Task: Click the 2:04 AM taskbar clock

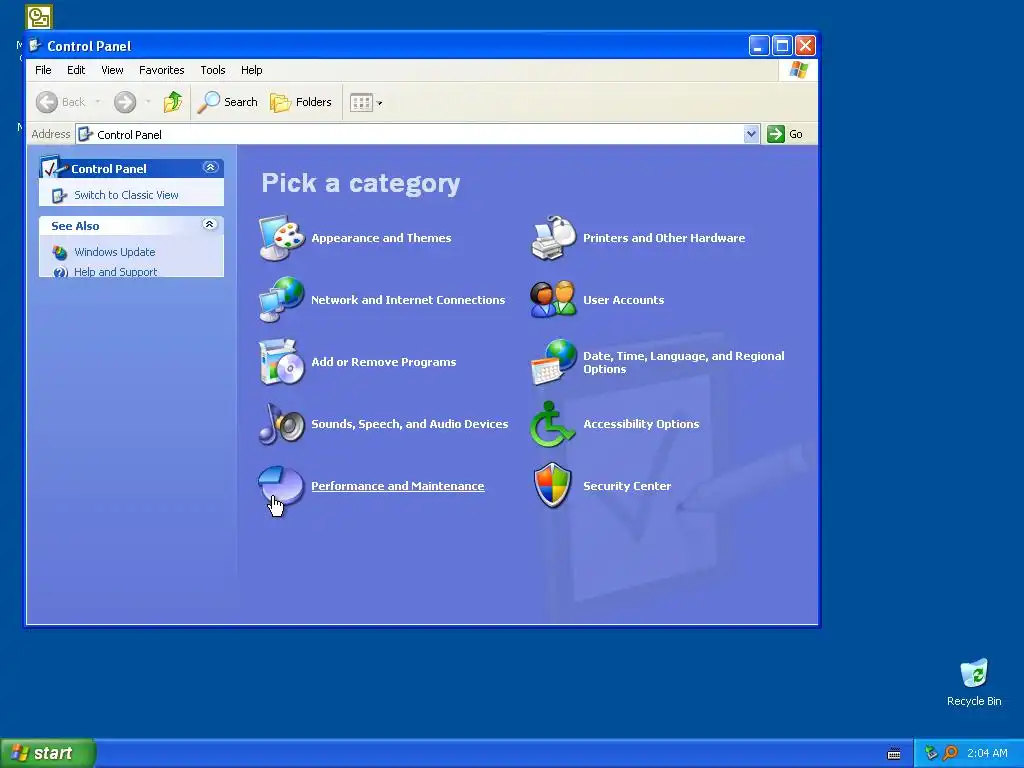Action: (x=987, y=753)
